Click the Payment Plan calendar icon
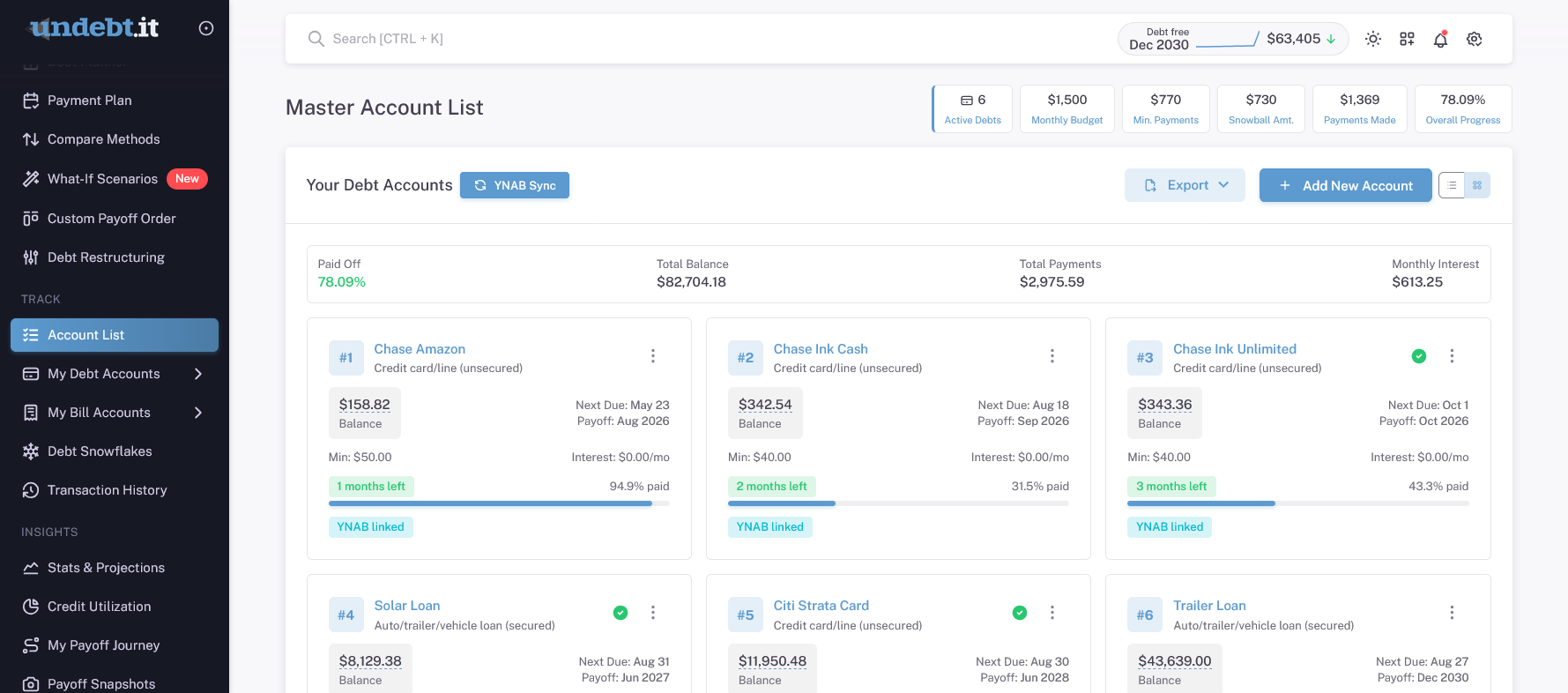This screenshot has width=1568, height=693. point(31,101)
